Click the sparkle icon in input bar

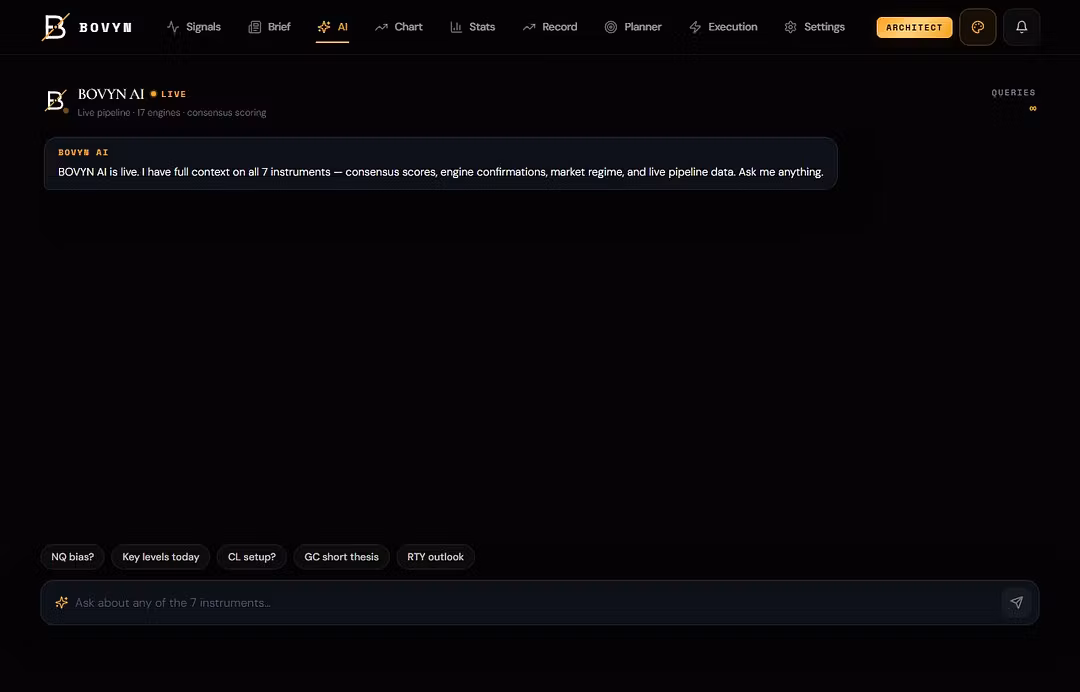point(61,602)
